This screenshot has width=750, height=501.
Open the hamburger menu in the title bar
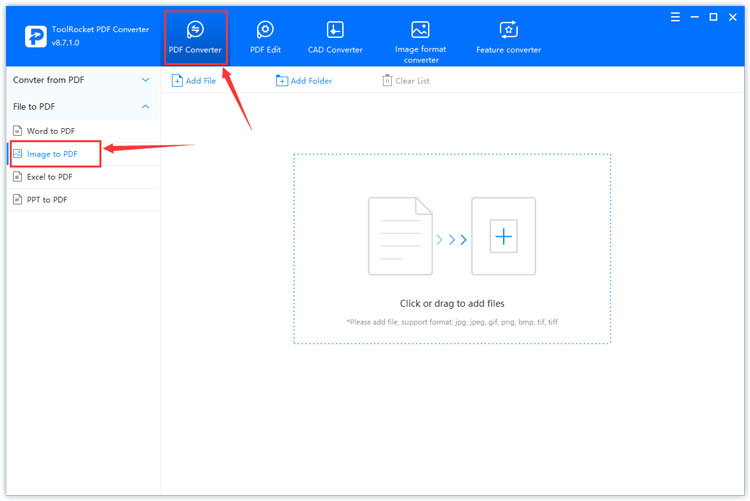(x=675, y=17)
